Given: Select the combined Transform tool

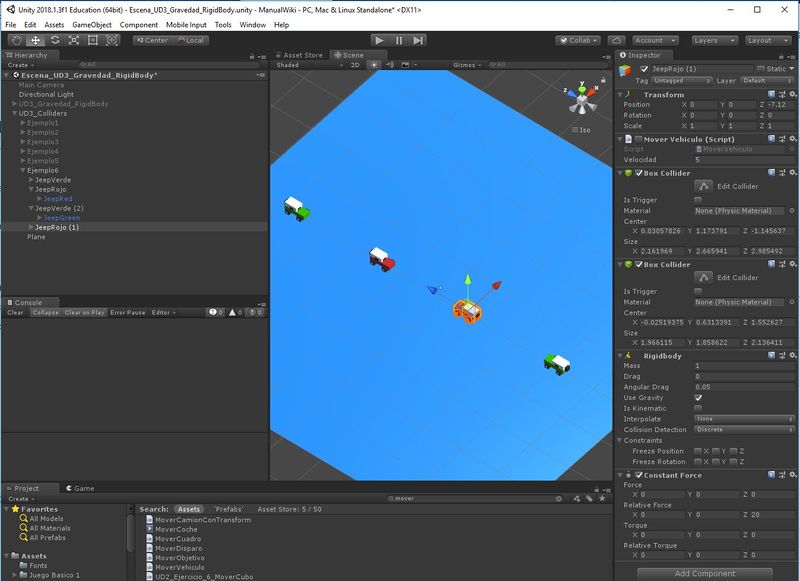Looking at the screenshot, I should (111, 40).
